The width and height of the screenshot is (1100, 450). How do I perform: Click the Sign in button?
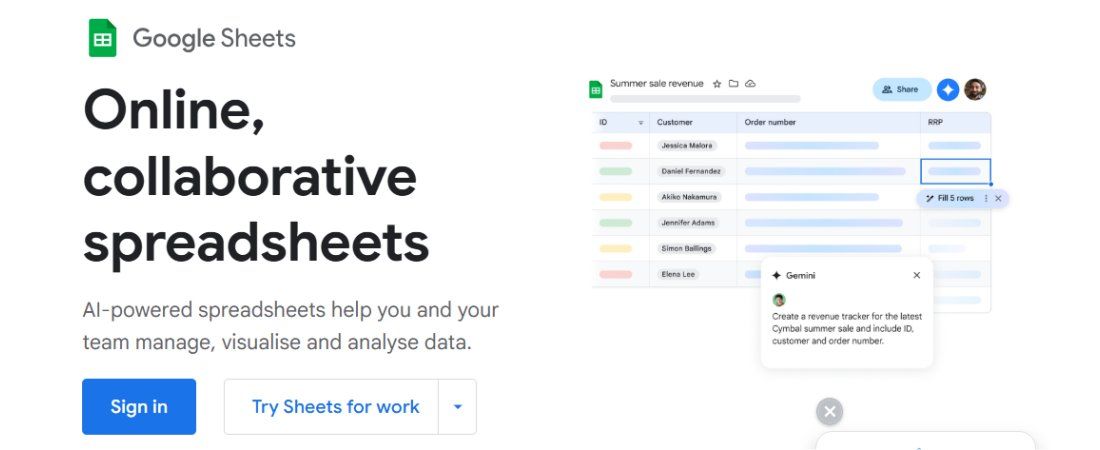tap(139, 407)
